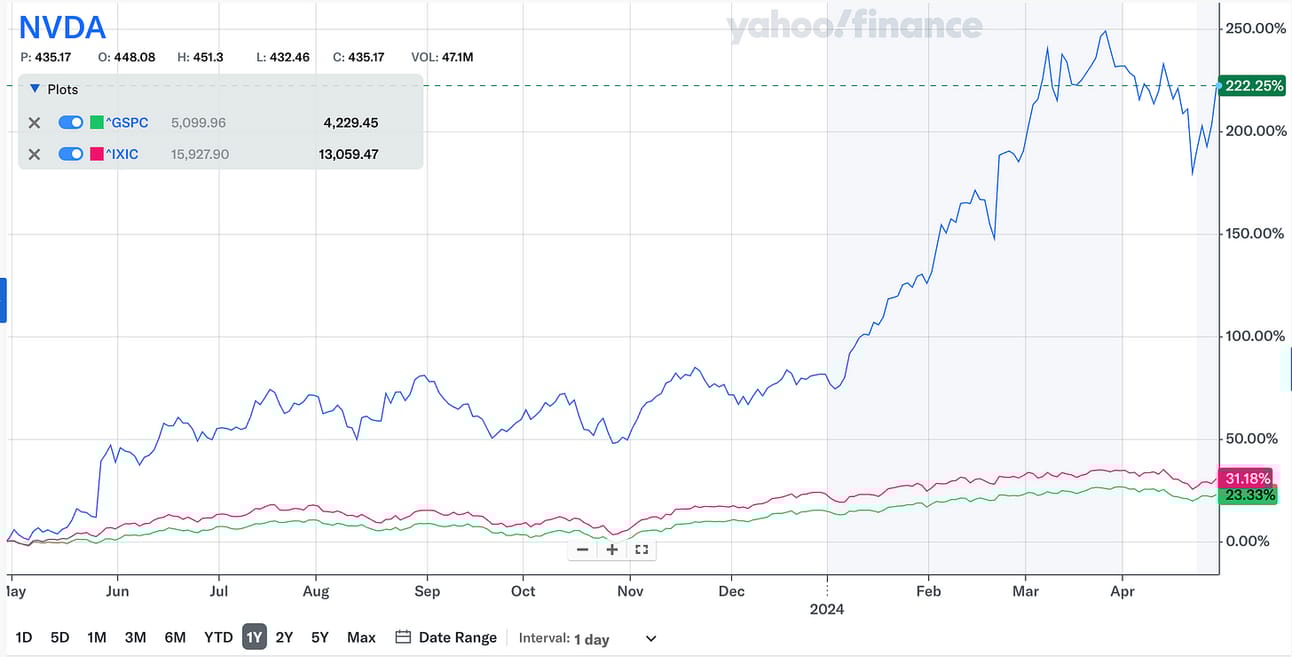Screen dimensions: 1292x657
Task: Click the Jun date axis label
Action: coord(118,591)
